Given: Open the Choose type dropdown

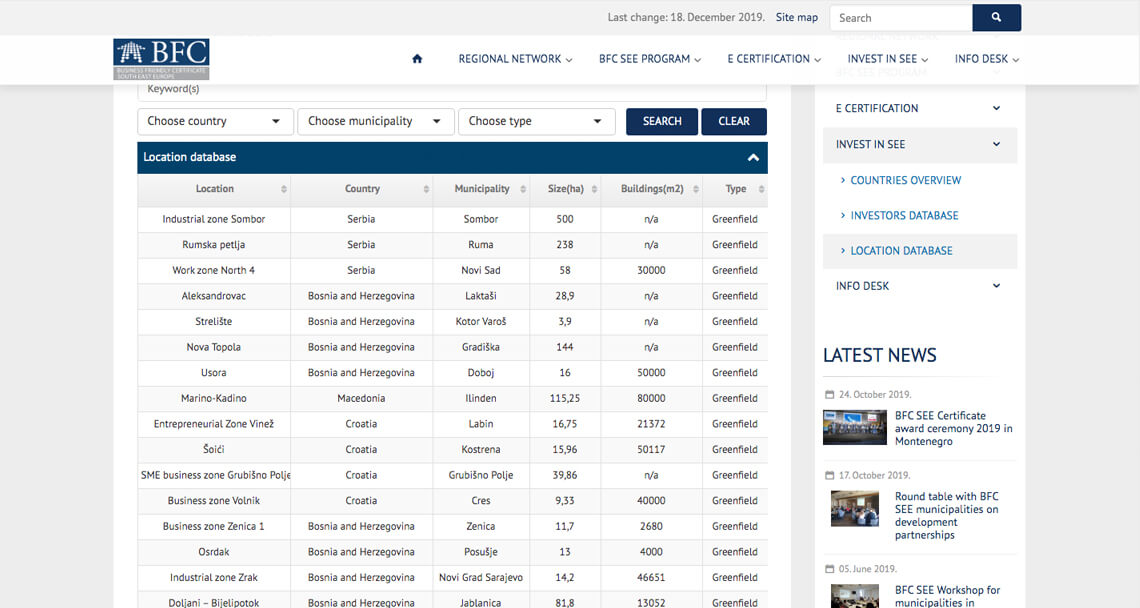Looking at the screenshot, I should click(x=537, y=121).
